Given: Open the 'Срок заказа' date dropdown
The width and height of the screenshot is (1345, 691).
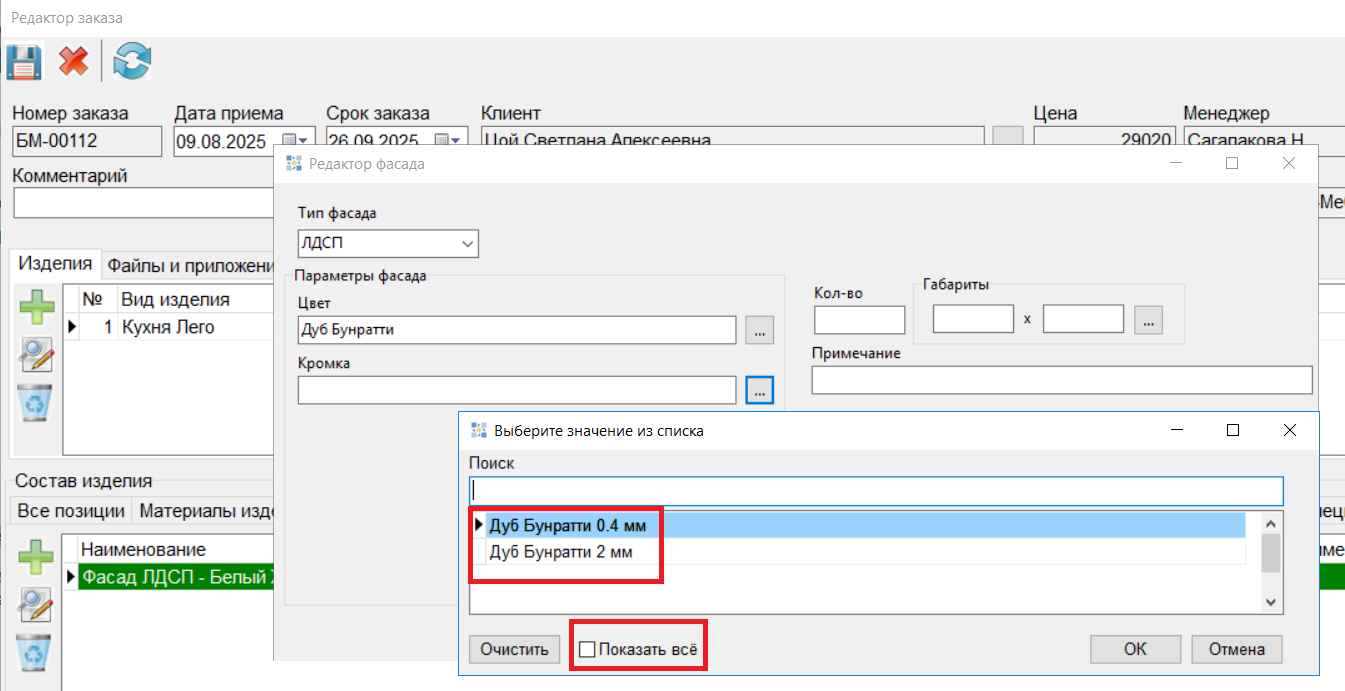Looking at the screenshot, I should pos(449,141).
